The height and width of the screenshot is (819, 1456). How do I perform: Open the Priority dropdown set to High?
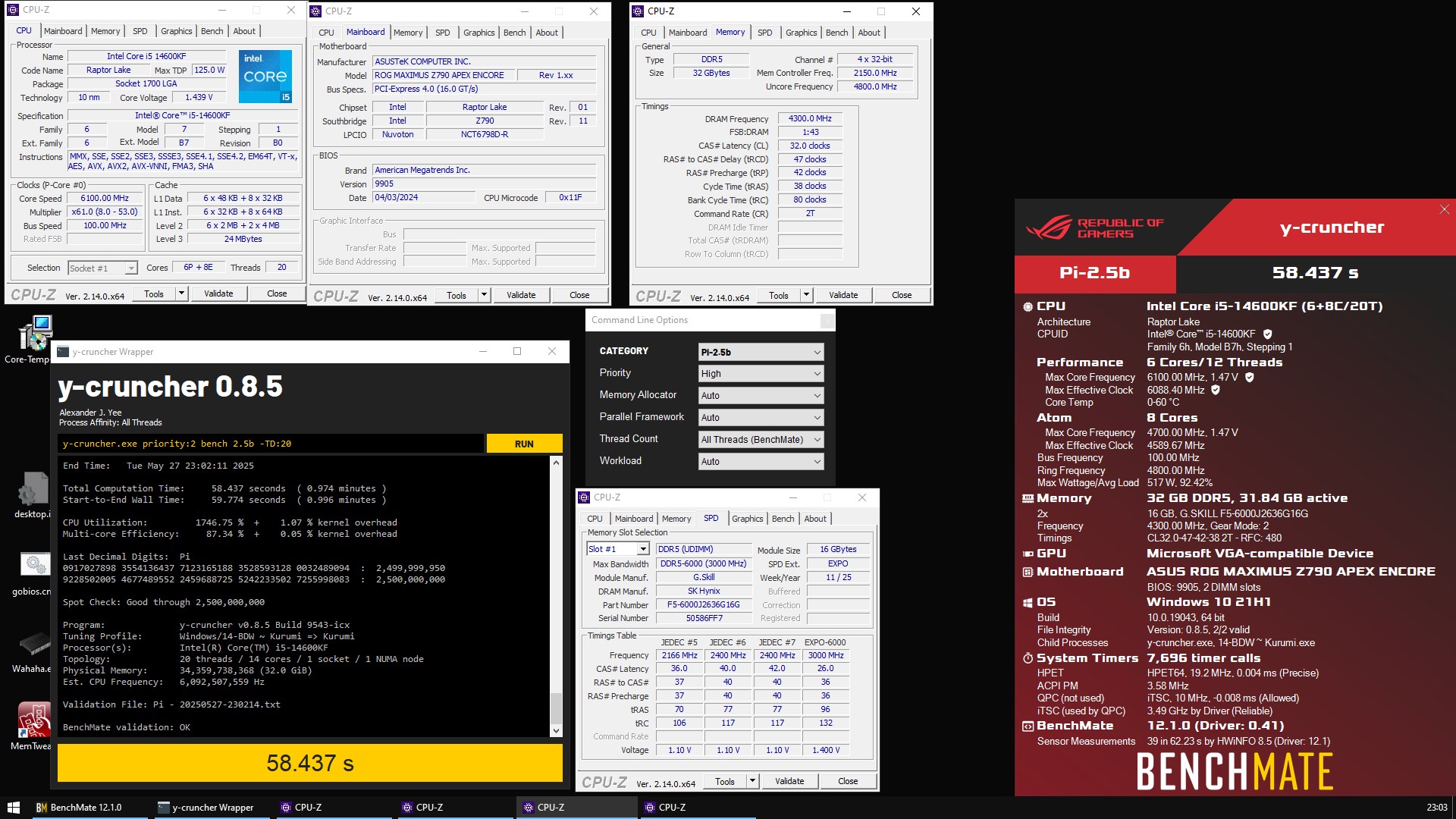pyautogui.click(x=761, y=374)
